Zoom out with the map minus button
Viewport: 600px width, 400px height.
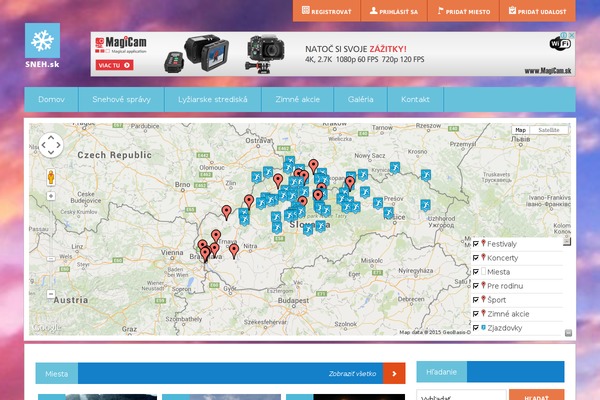pyautogui.click(x=51, y=294)
